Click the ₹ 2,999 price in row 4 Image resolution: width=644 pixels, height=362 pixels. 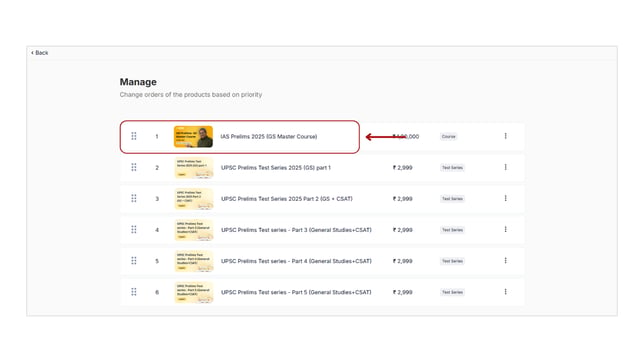coord(402,230)
